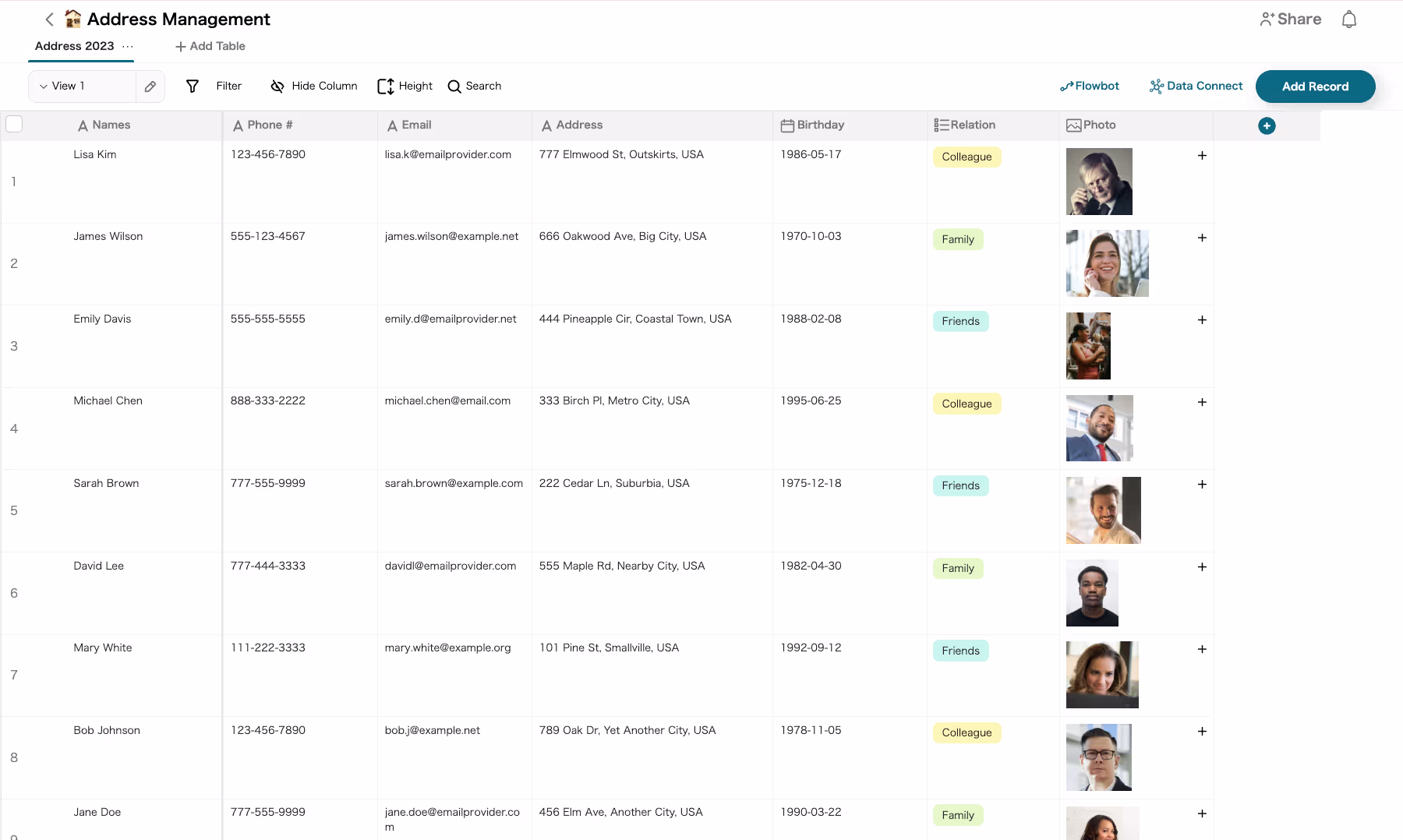Open James Wilson's photo thumbnail
Viewport: 1403px width, 840px height.
point(1107,263)
